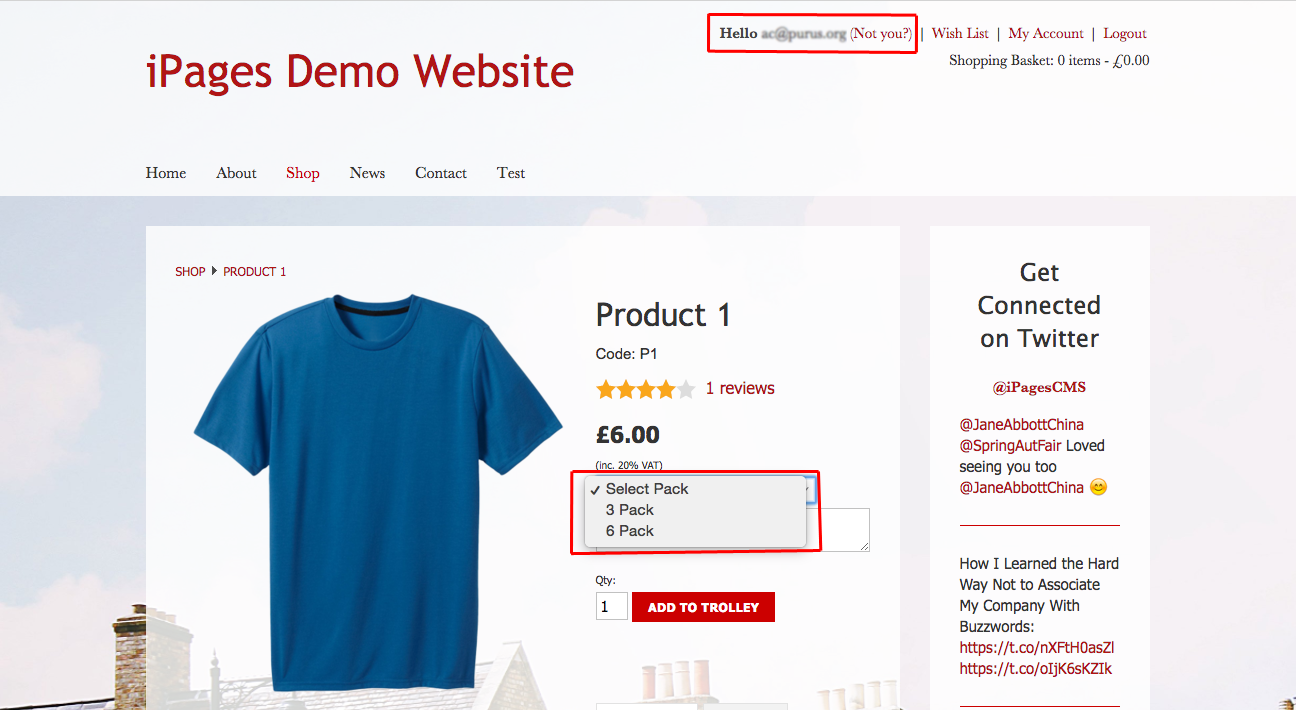Choose 6 Pack from dropdown list
This screenshot has width=1296, height=710.
tap(629, 531)
